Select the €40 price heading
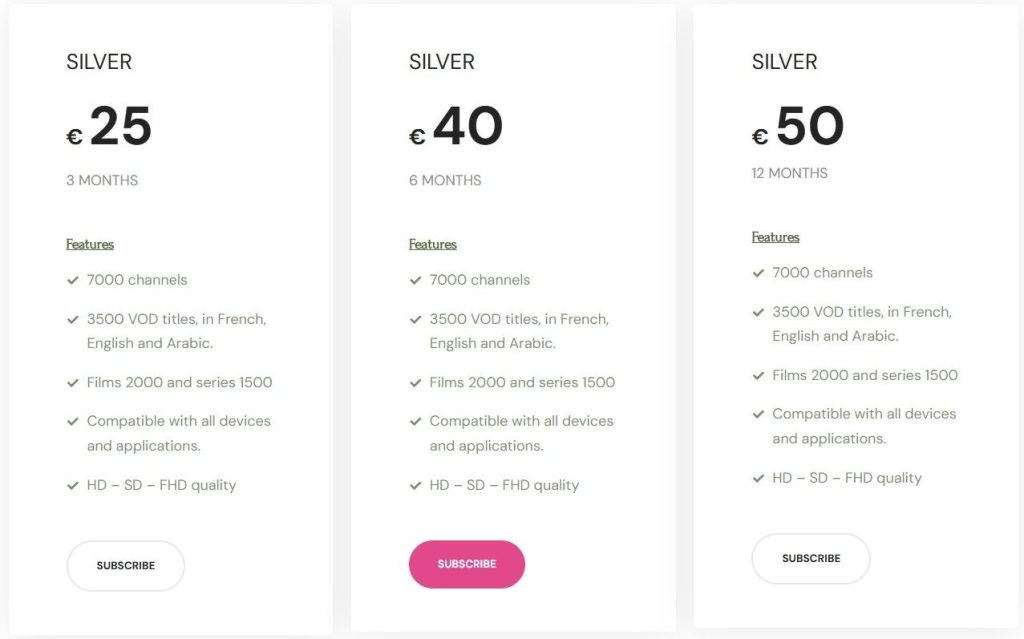The height and width of the screenshot is (639, 1024). 455,128
